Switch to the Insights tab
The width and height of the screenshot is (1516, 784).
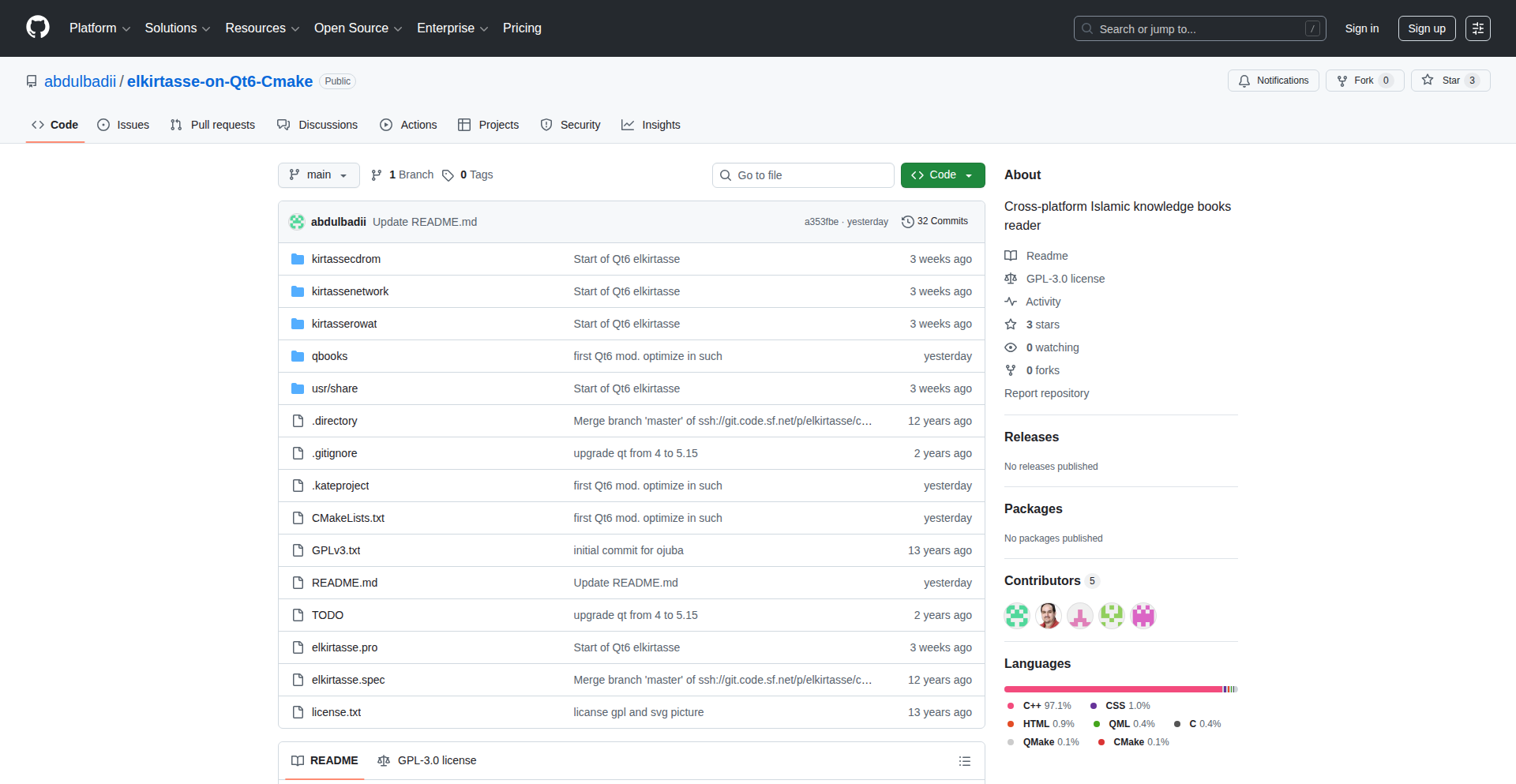(x=651, y=125)
